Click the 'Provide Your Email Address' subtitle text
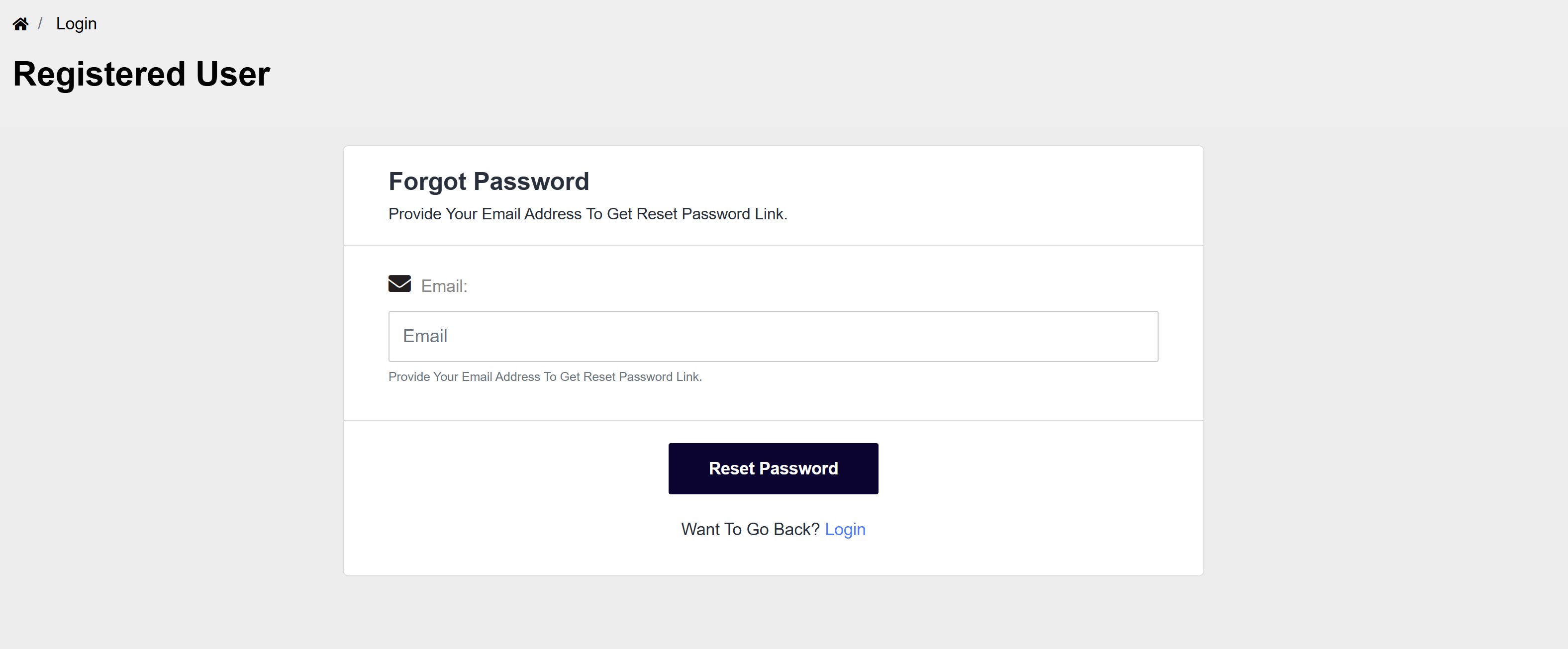Image resolution: width=1568 pixels, height=649 pixels. [x=588, y=214]
